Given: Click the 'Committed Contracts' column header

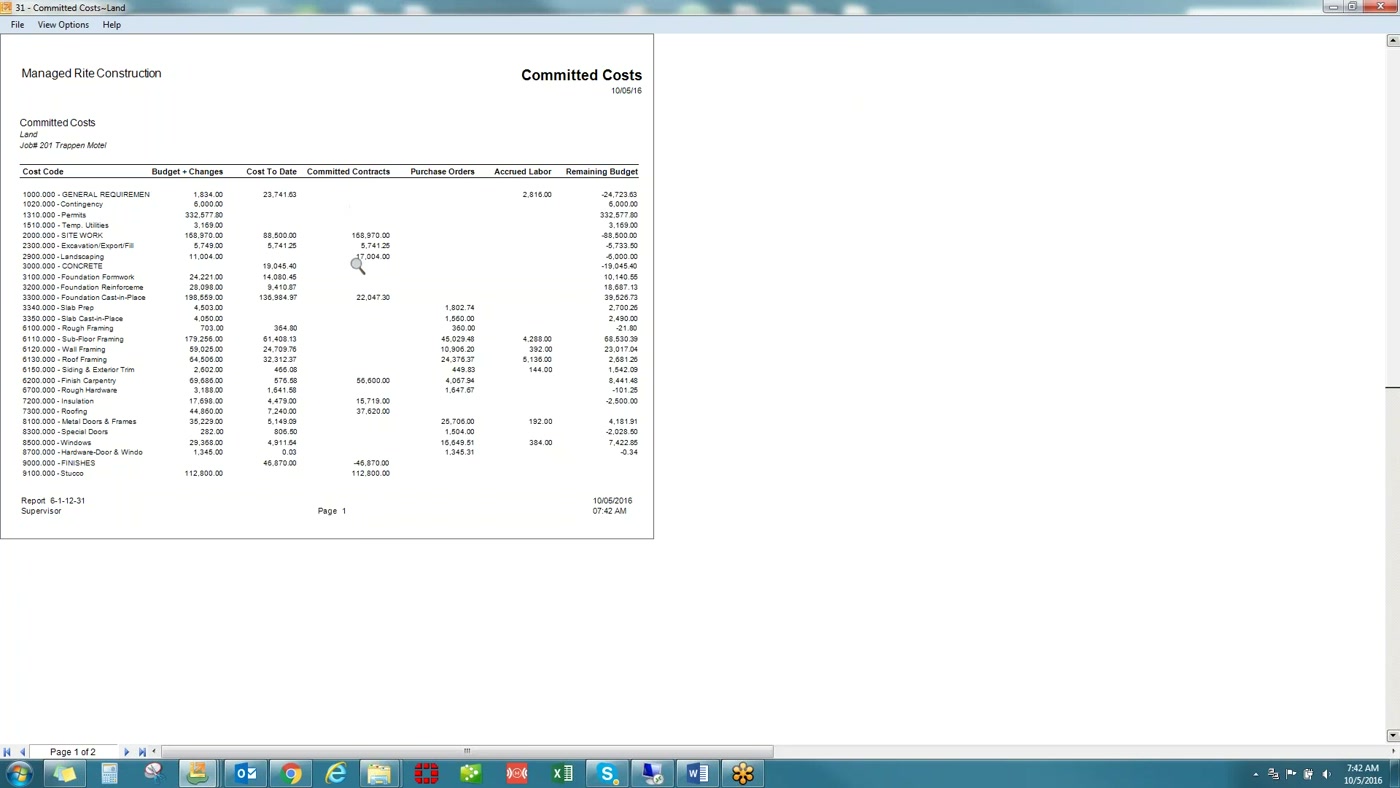Looking at the screenshot, I should pyautogui.click(x=348, y=171).
